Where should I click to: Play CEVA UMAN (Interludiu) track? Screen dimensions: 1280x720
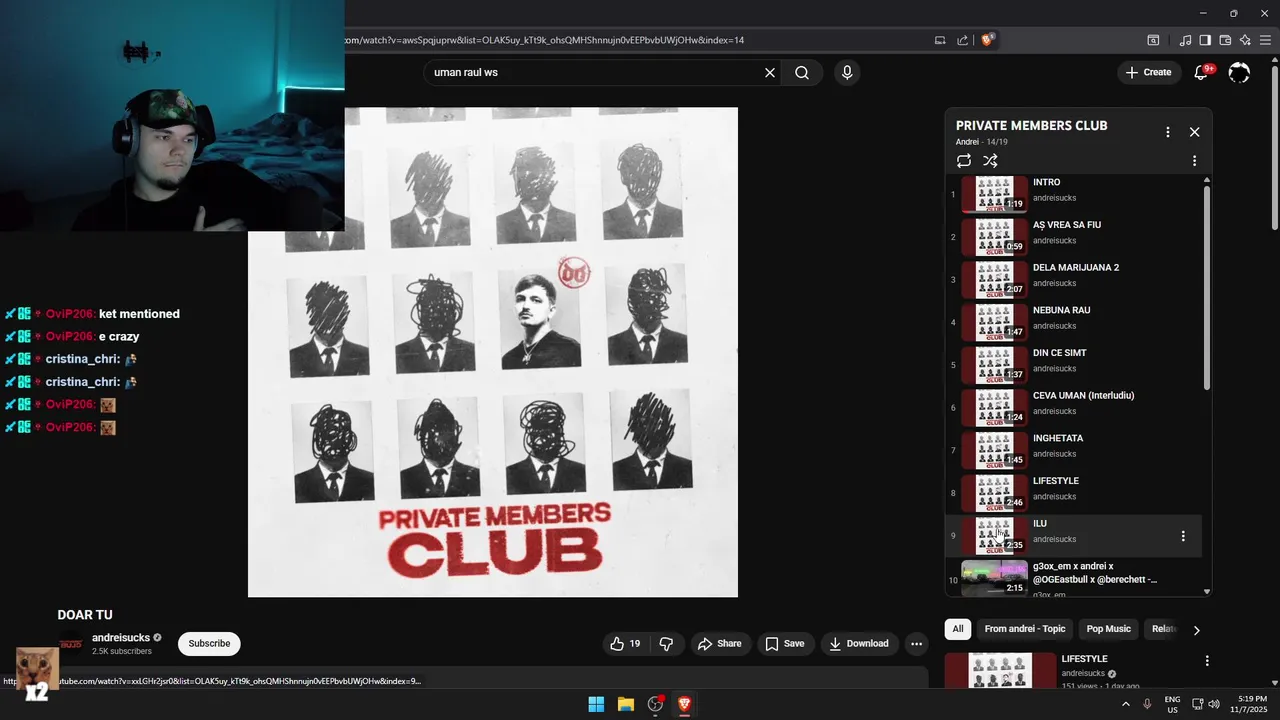1074,407
